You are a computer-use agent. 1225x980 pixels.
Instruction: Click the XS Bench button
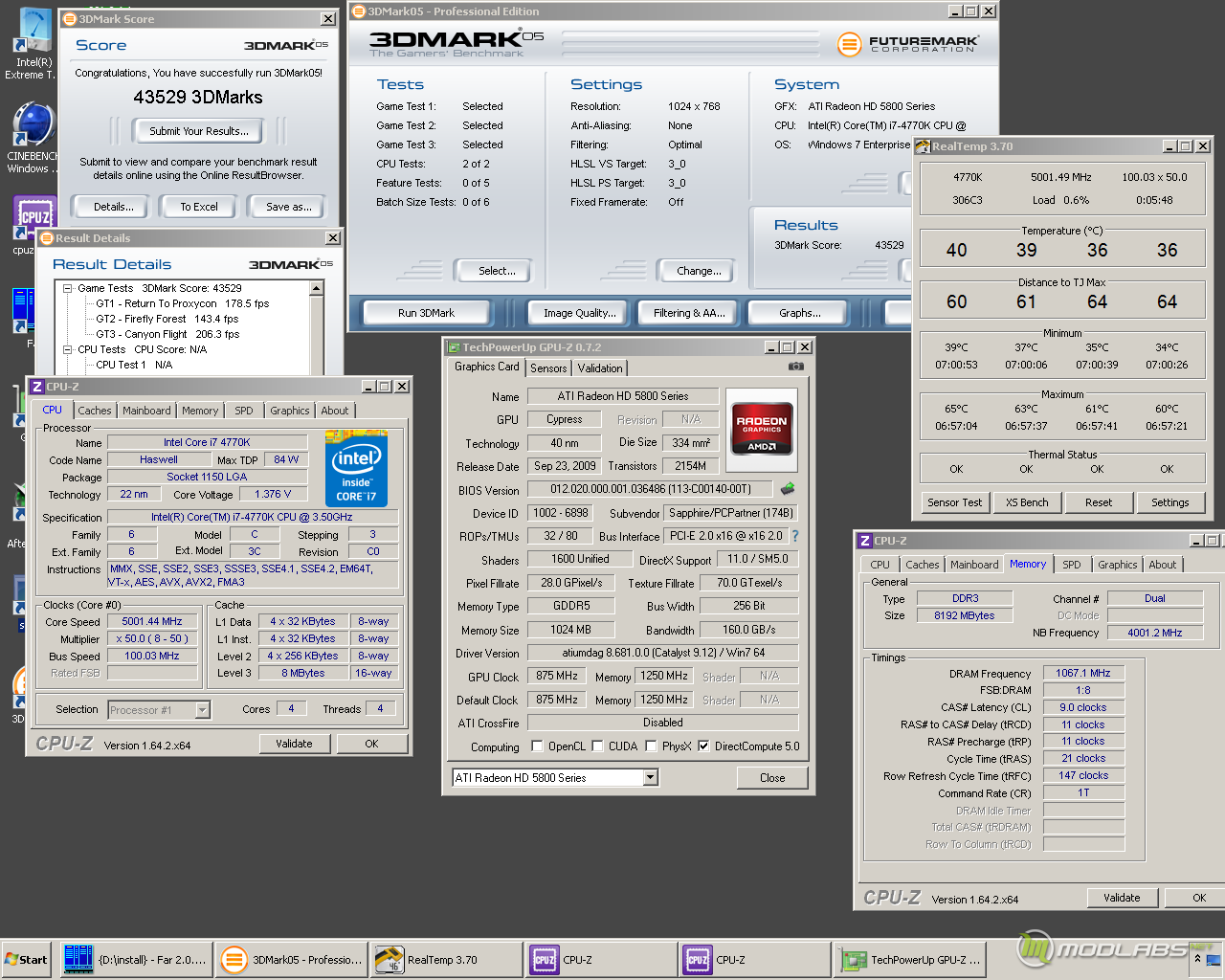[x=1027, y=502]
